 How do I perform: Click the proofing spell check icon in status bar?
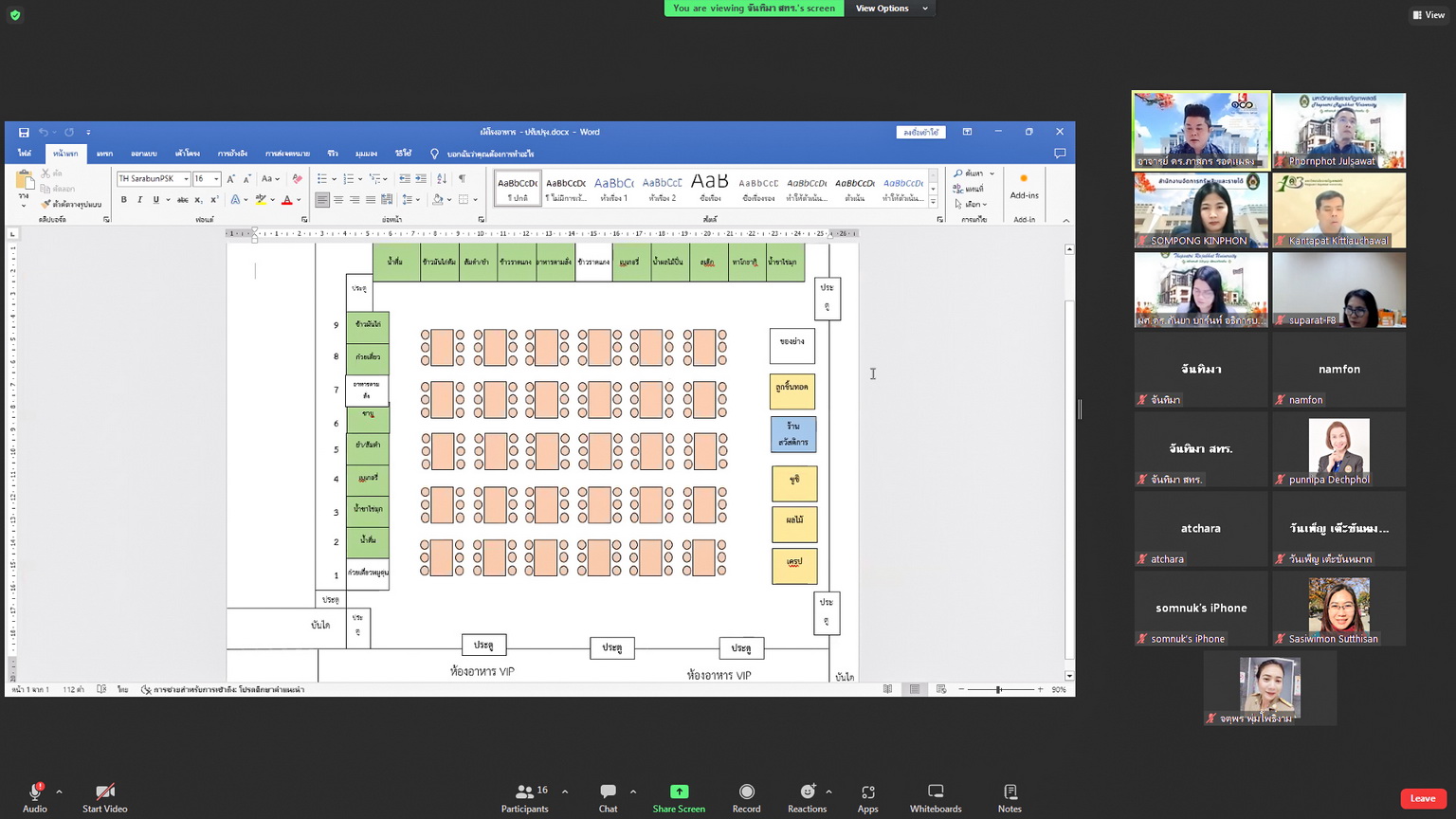(x=101, y=689)
